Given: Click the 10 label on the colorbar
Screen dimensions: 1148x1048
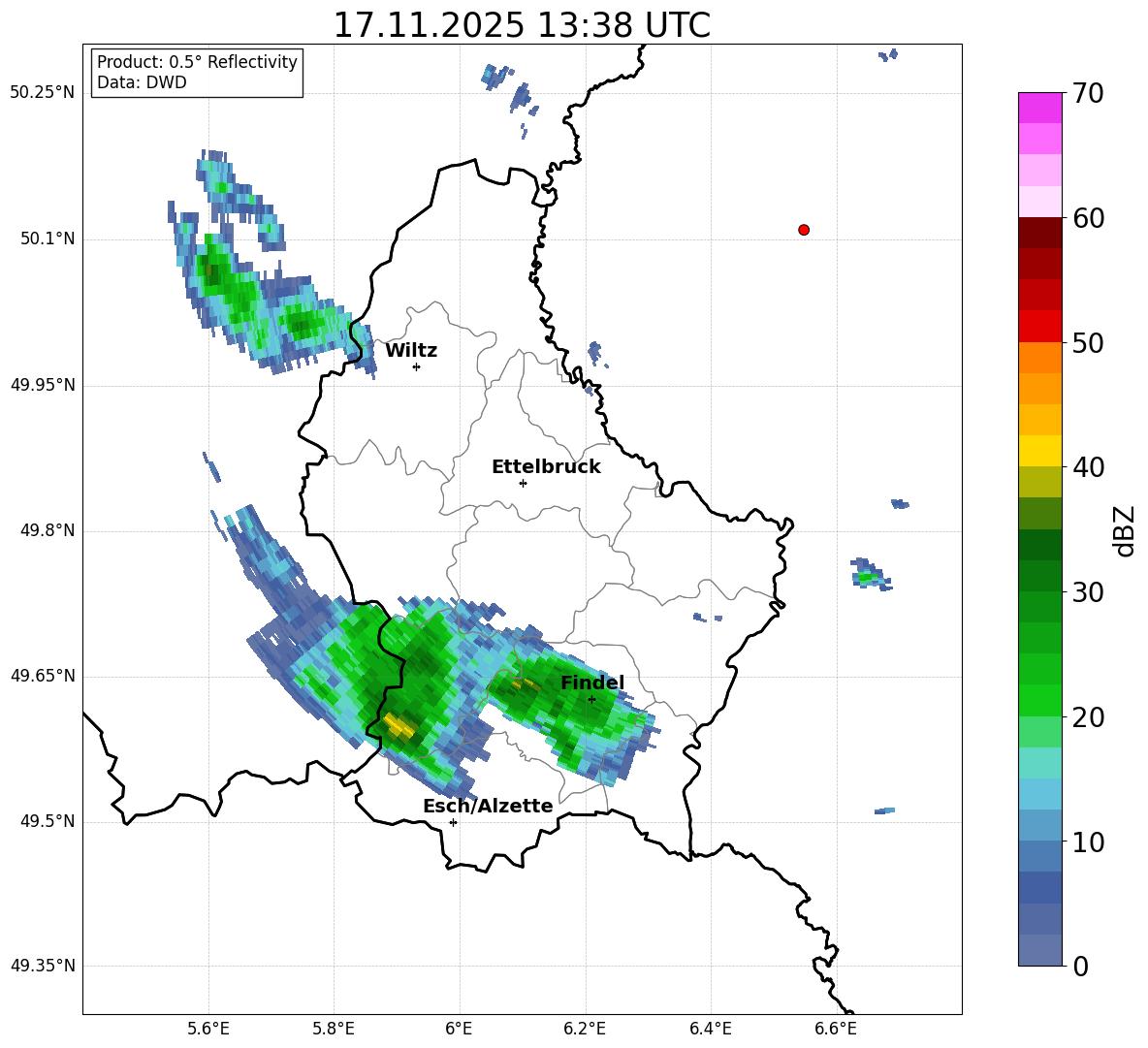Looking at the screenshot, I should coord(1087,842).
